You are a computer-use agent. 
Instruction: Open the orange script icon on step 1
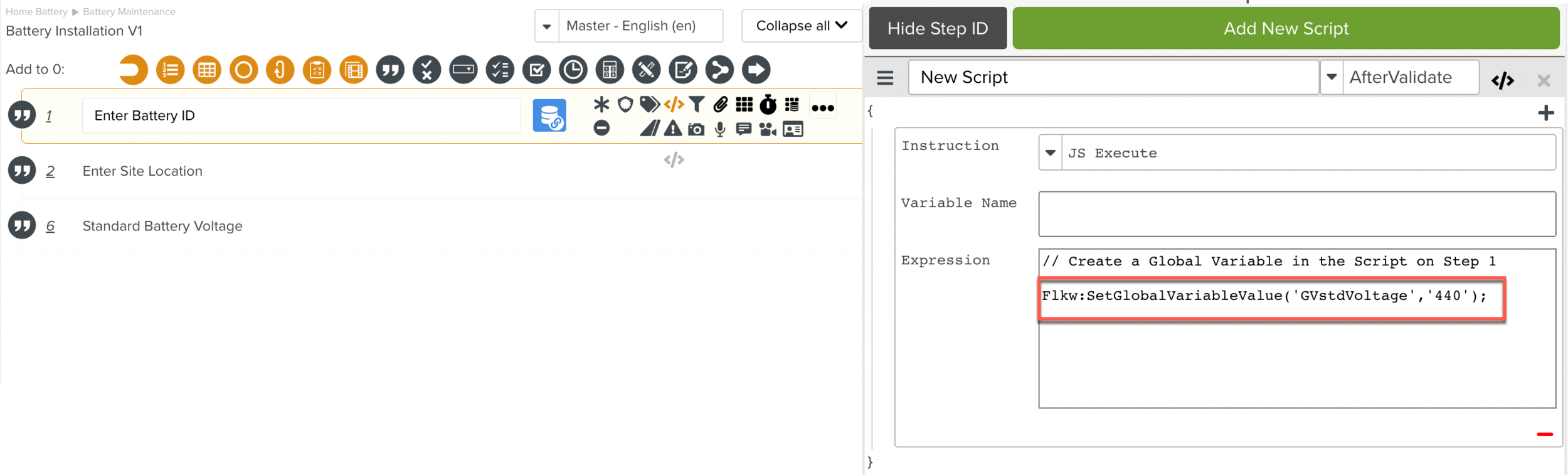(x=674, y=104)
